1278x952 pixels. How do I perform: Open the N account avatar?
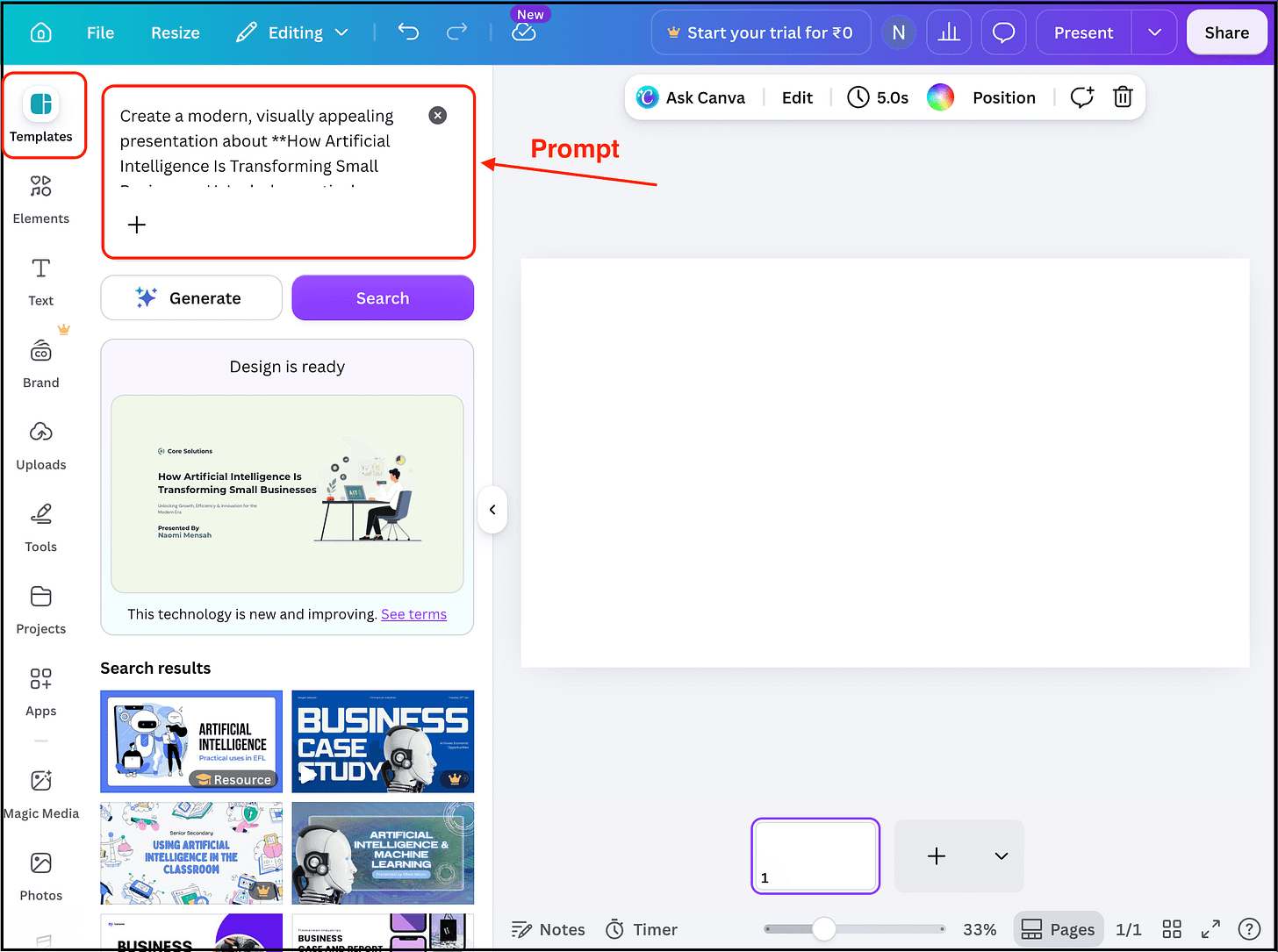[898, 32]
